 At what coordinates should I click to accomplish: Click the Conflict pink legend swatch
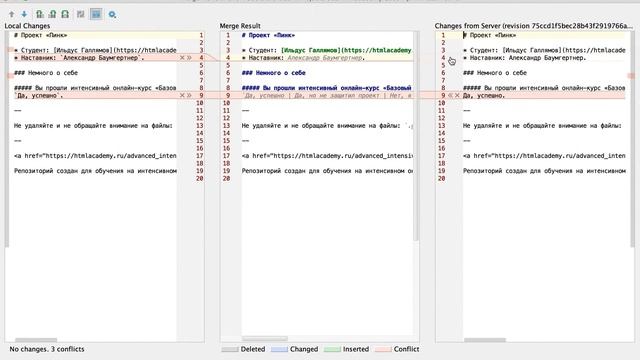tap(383, 349)
